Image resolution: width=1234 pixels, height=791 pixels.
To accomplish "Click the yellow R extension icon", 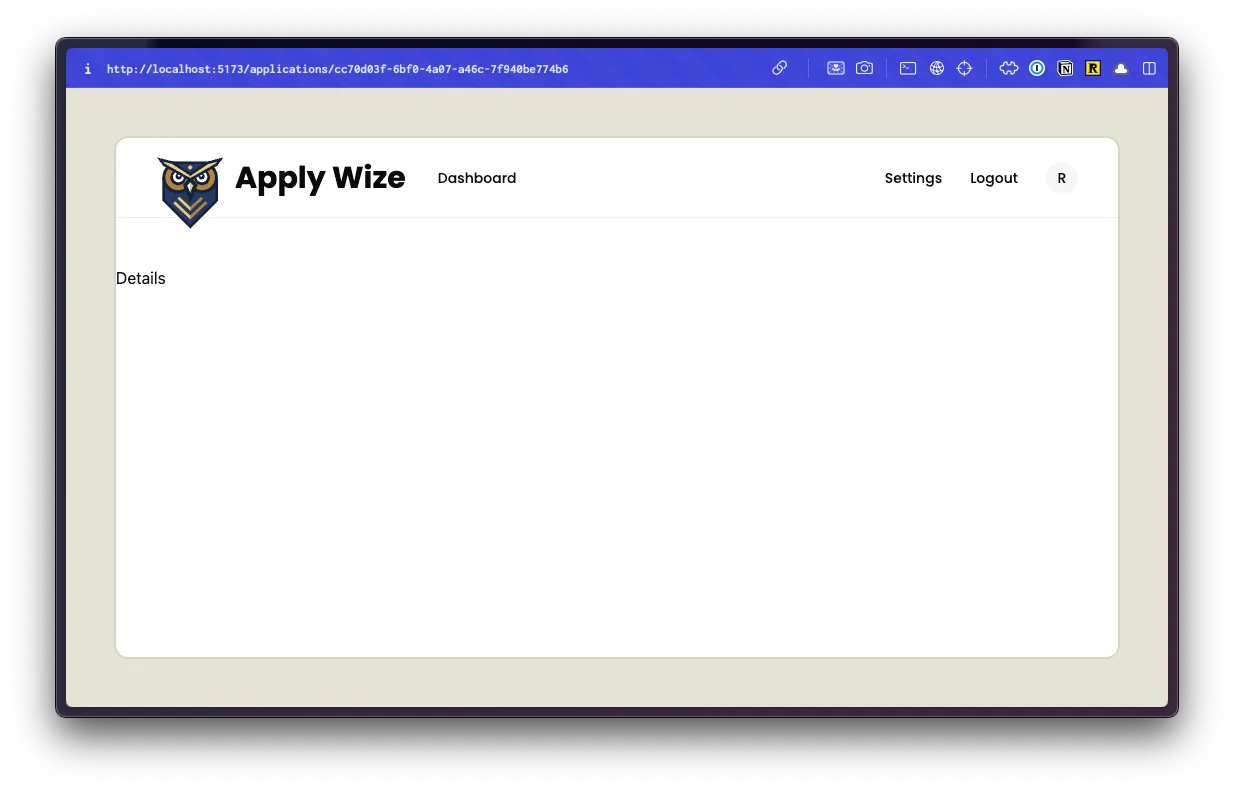I will (x=1093, y=68).
